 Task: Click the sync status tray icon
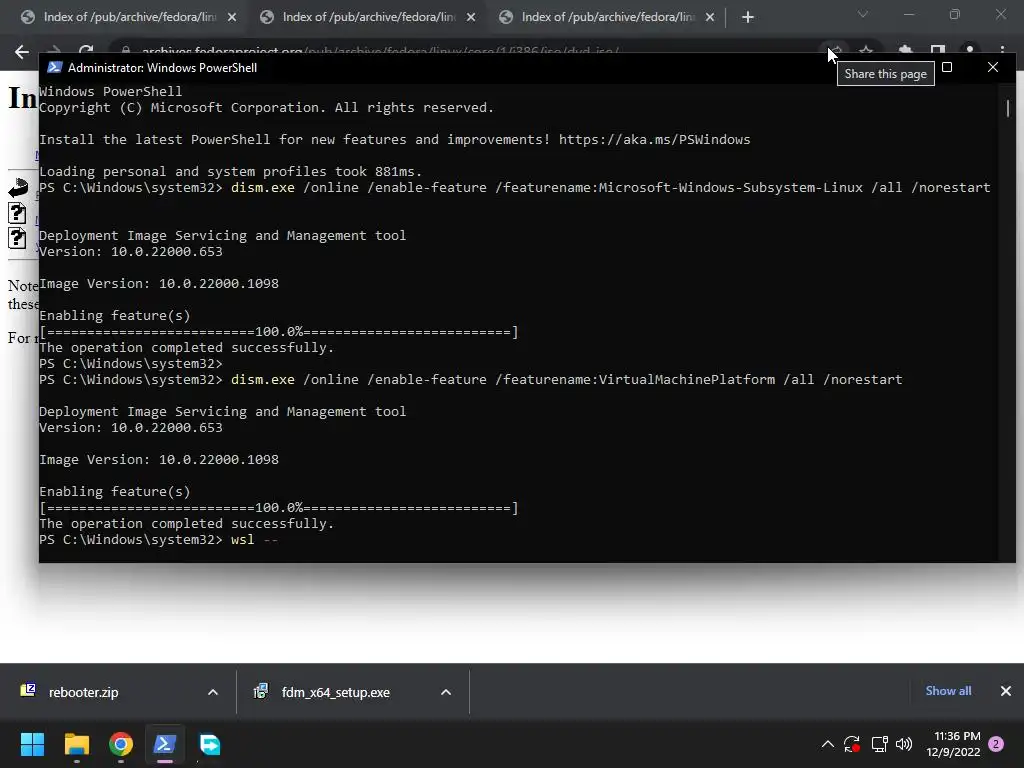pyautogui.click(x=852, y=744)
